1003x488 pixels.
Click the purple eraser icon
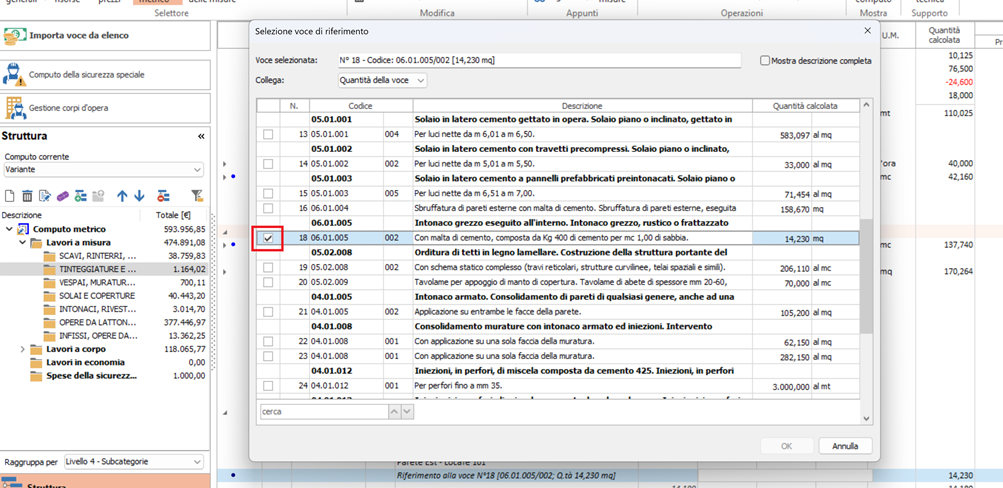click(x=63, y=196)
